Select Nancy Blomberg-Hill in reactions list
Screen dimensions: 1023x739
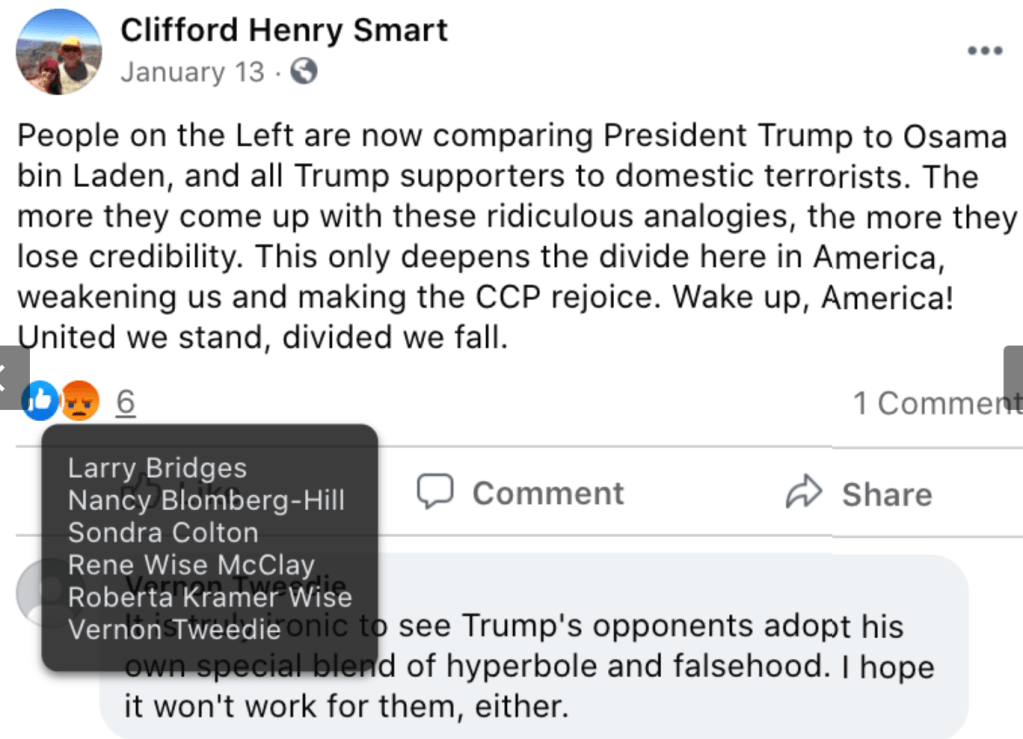[206, 500]
